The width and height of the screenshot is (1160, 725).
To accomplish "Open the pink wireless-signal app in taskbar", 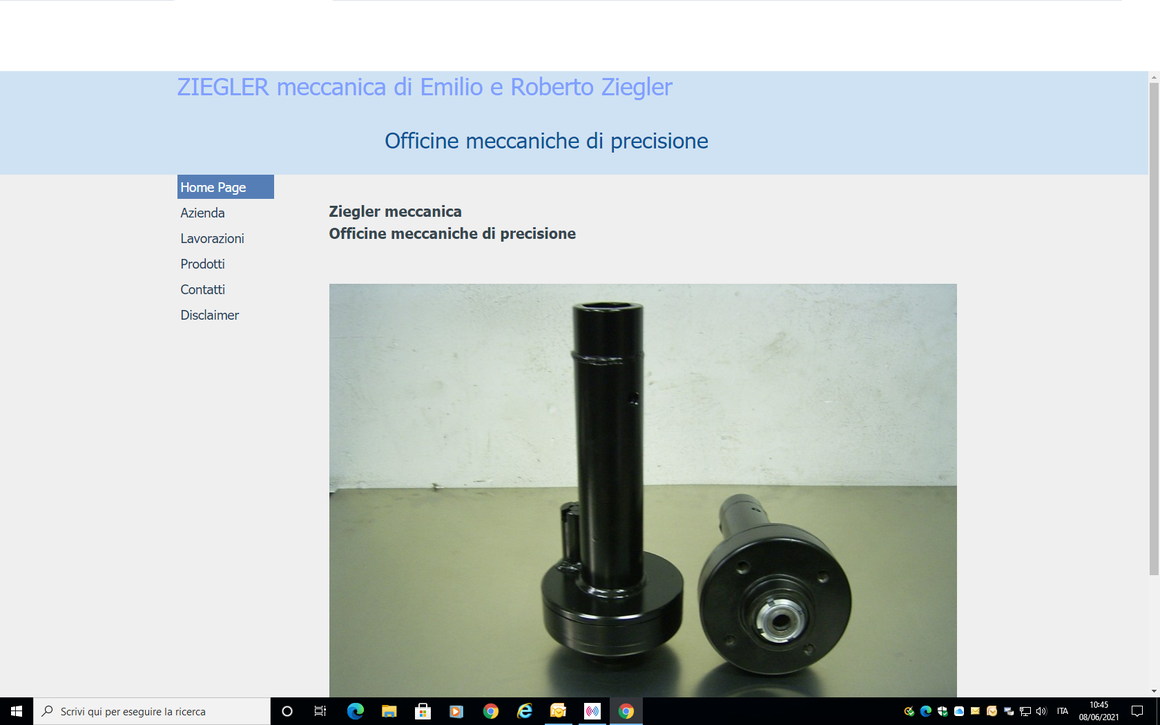I will pyautogui.click(x=592, y=711).
